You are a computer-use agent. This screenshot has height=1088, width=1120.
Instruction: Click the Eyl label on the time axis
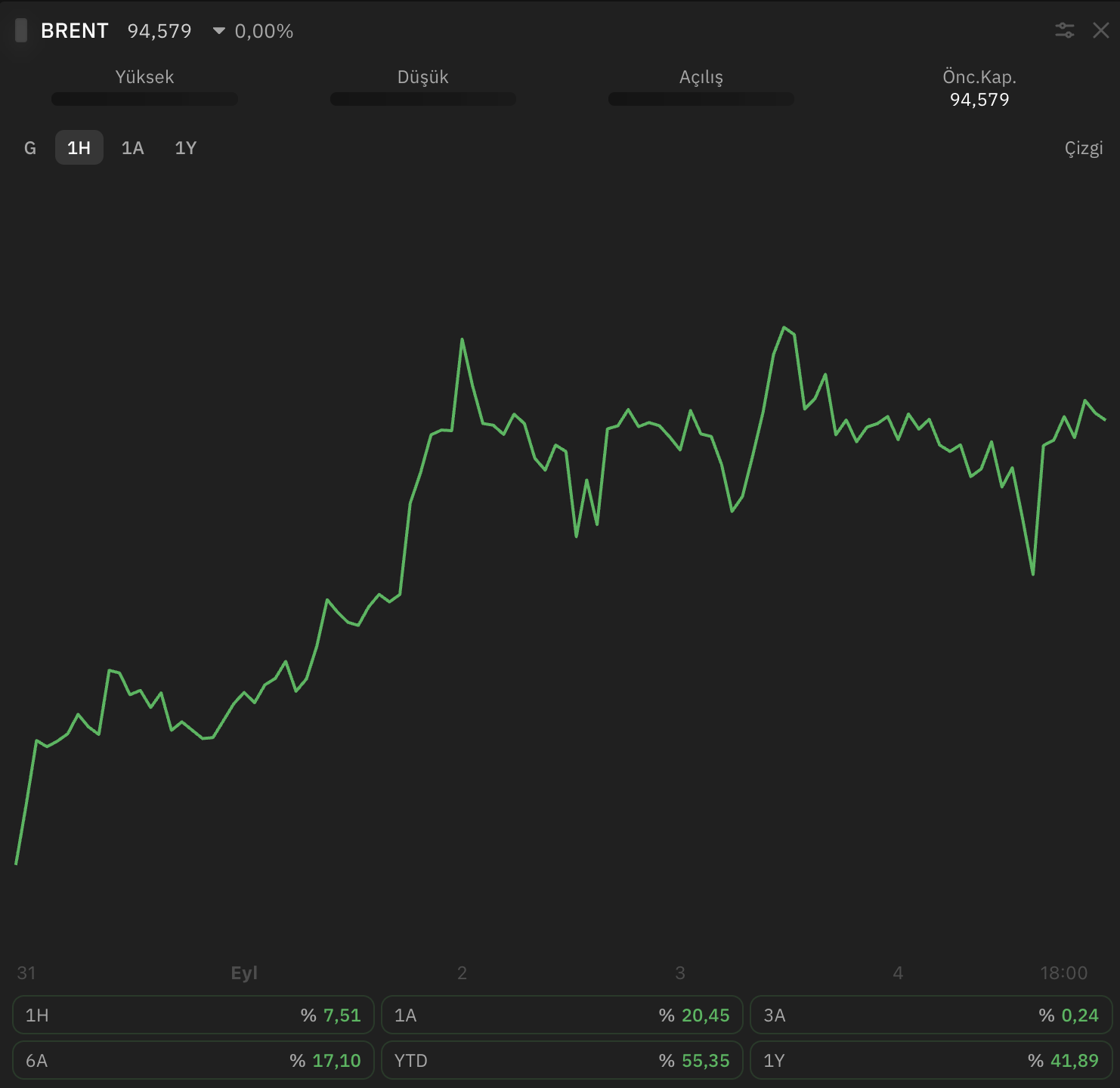click(244, 973)
